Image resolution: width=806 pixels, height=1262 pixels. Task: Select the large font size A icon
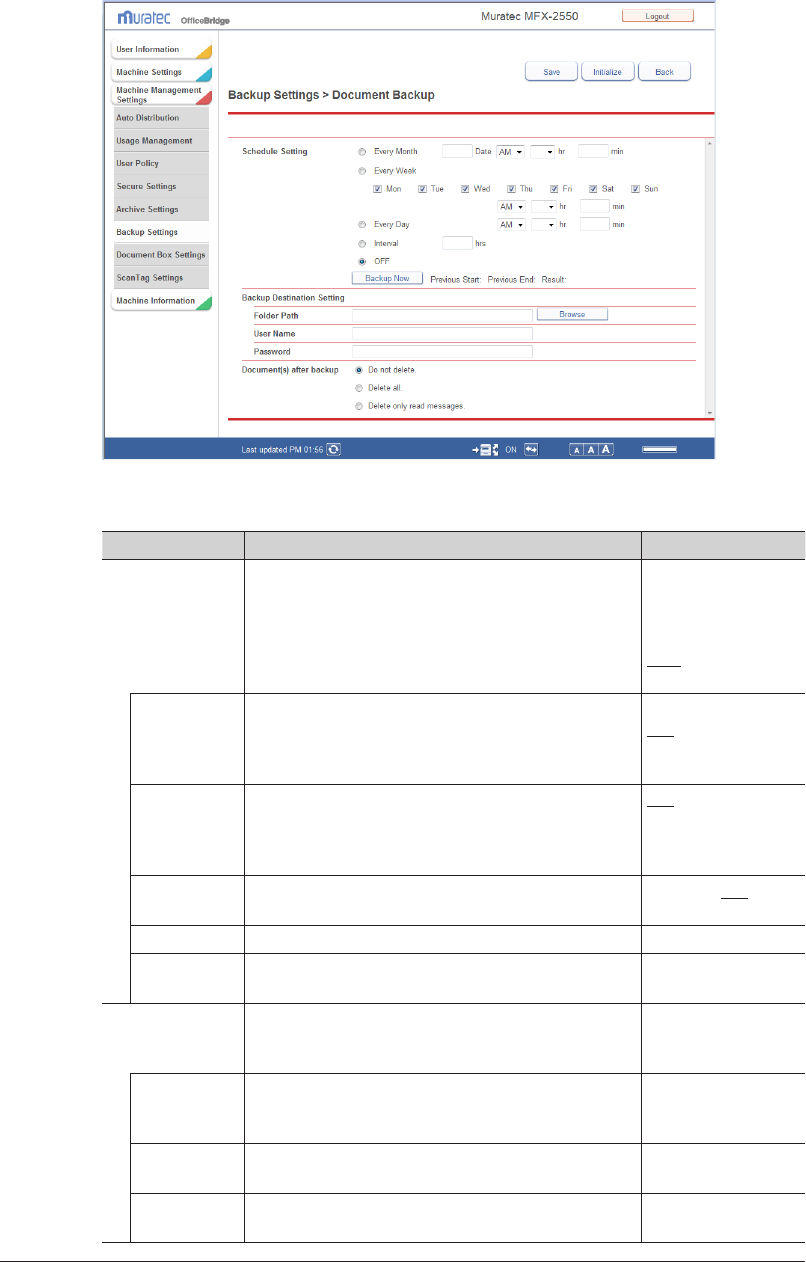[606, 450]
